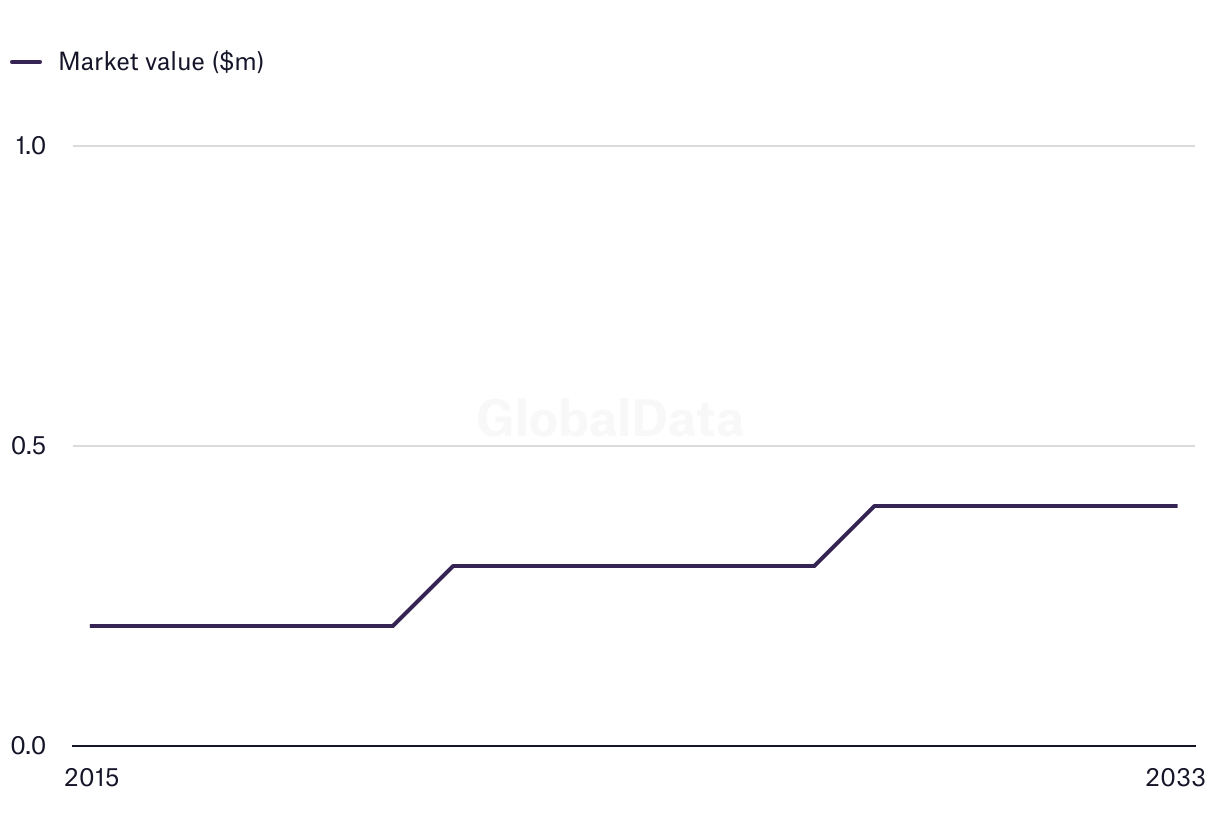Toggle the Market value ($m) legend label
Image resolution: width=1220 pixels, height=836 pixels.
161,61
